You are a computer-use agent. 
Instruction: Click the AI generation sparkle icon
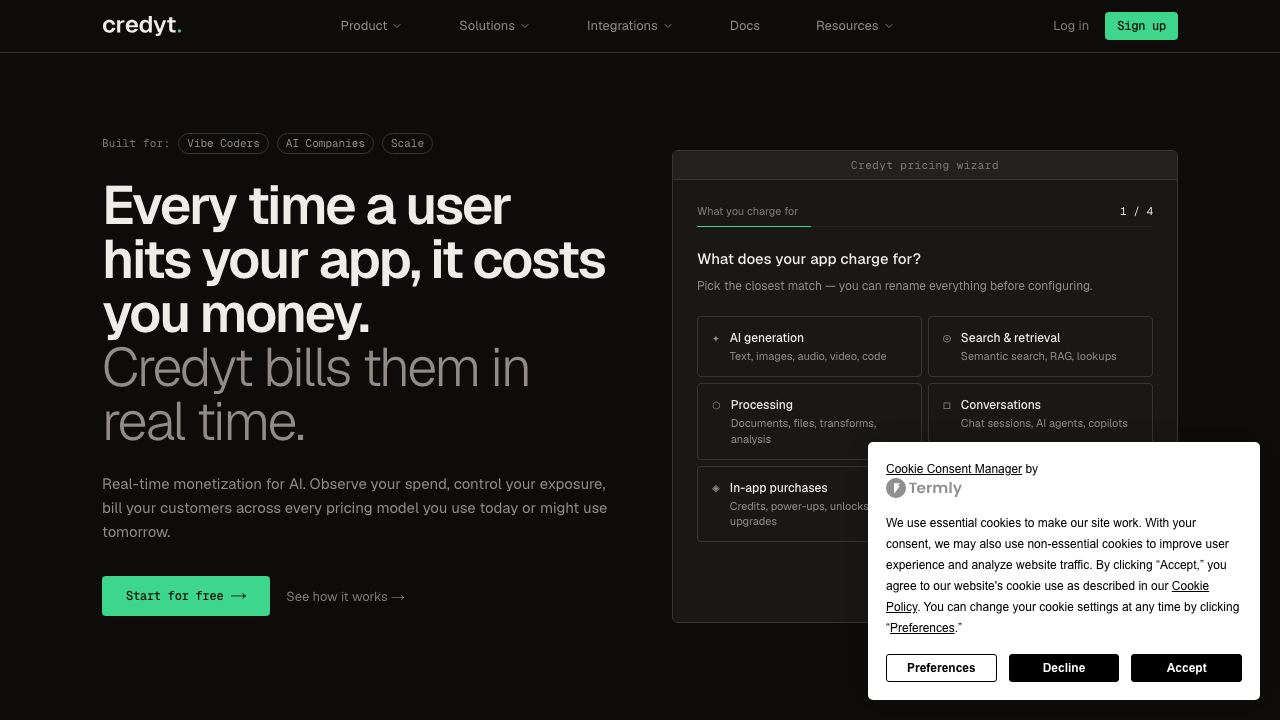715,338
